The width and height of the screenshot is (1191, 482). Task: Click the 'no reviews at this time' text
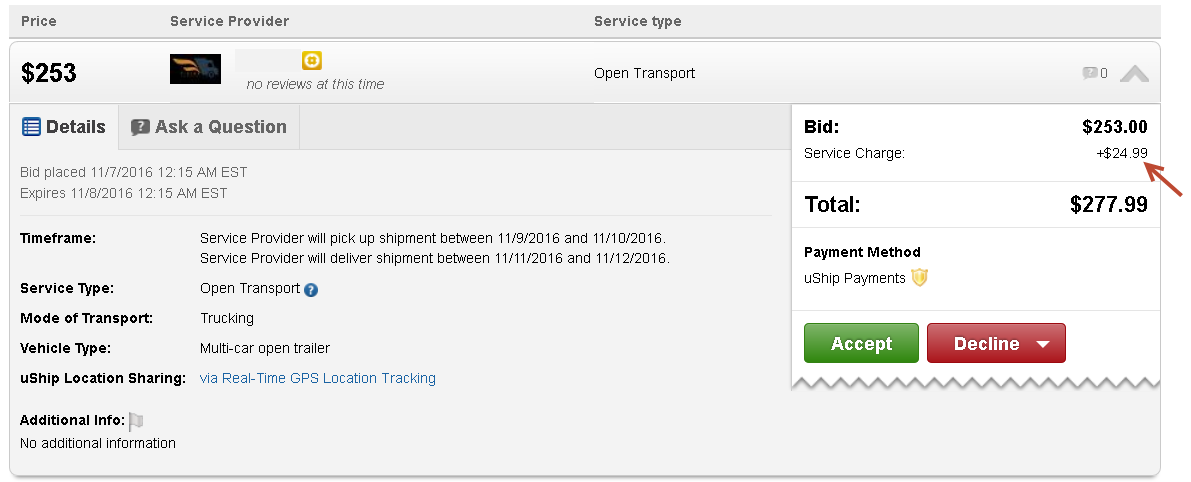[315, 84]
